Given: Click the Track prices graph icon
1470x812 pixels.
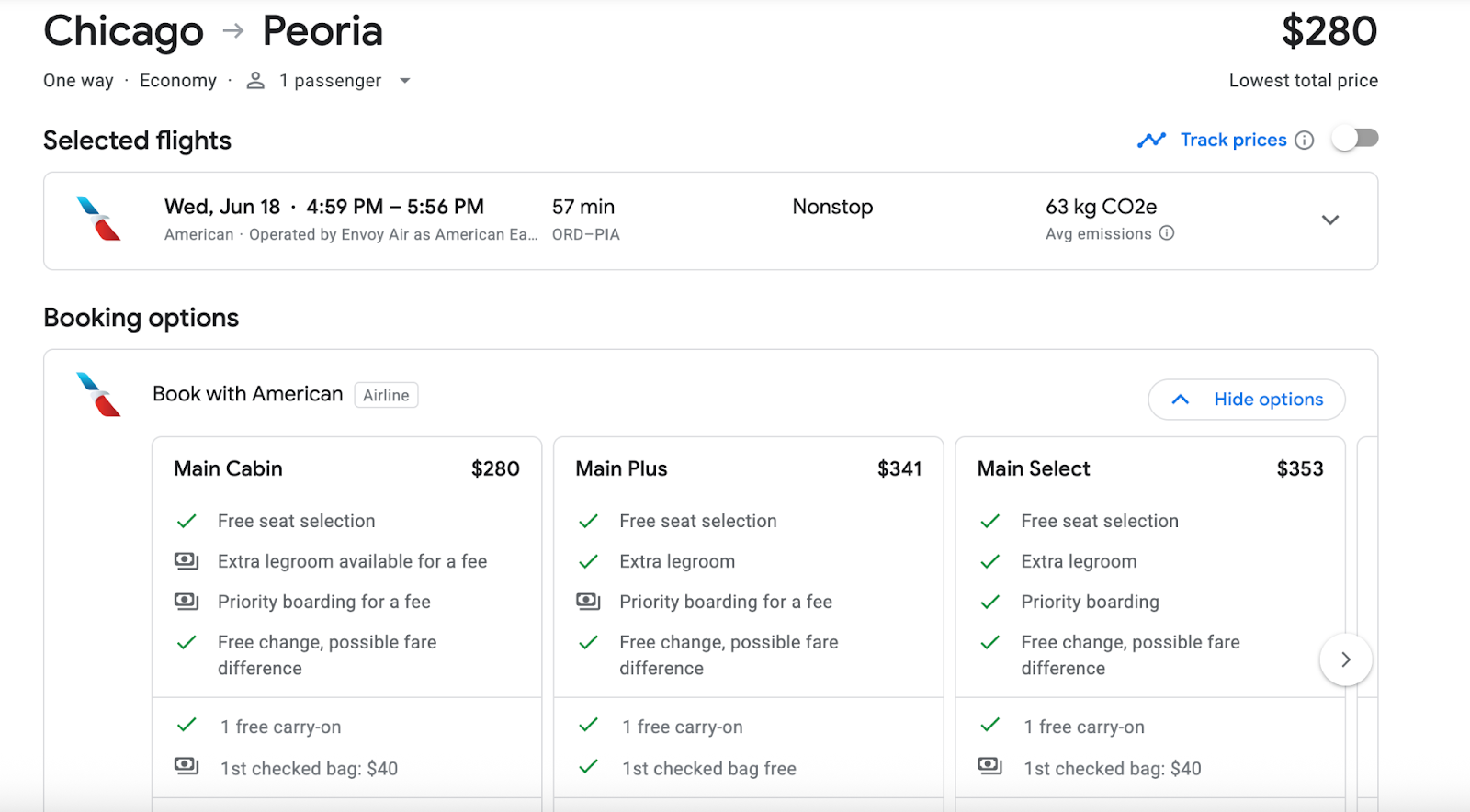Looking at the screenshot, I should point(1151,140).
